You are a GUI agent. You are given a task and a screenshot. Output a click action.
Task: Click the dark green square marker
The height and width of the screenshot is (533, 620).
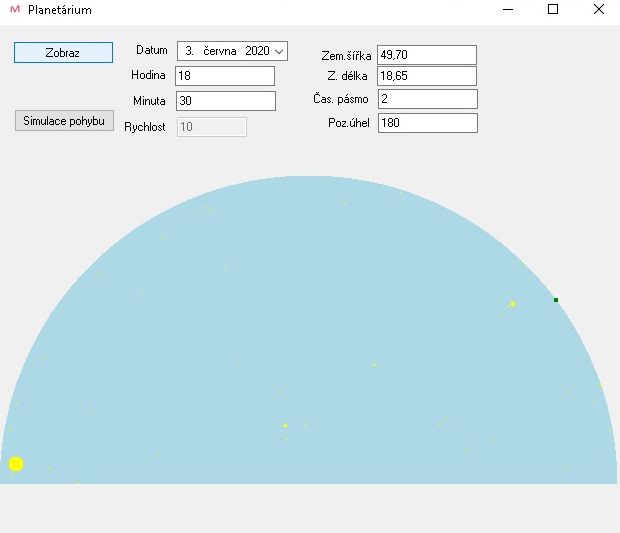tap(556, 300)
